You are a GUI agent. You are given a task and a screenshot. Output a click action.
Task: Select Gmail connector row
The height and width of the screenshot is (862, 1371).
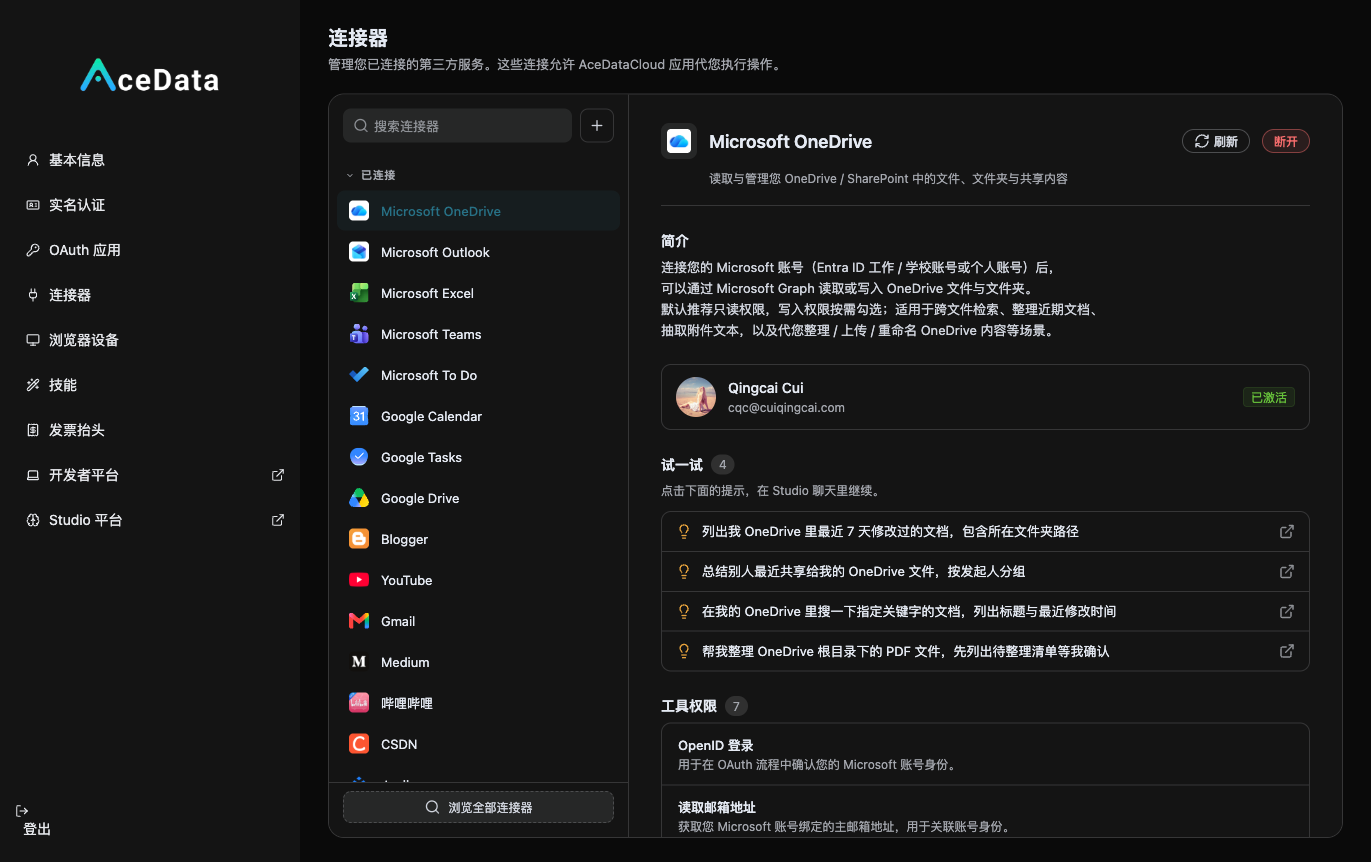478,621
